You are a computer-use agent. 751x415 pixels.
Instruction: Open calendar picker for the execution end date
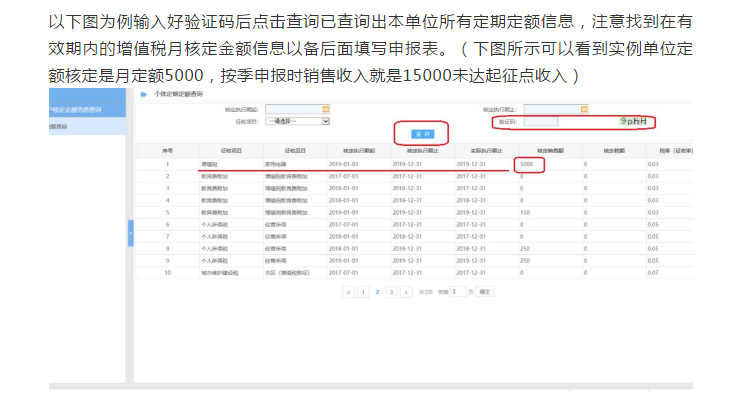click(x=584, y=109)
